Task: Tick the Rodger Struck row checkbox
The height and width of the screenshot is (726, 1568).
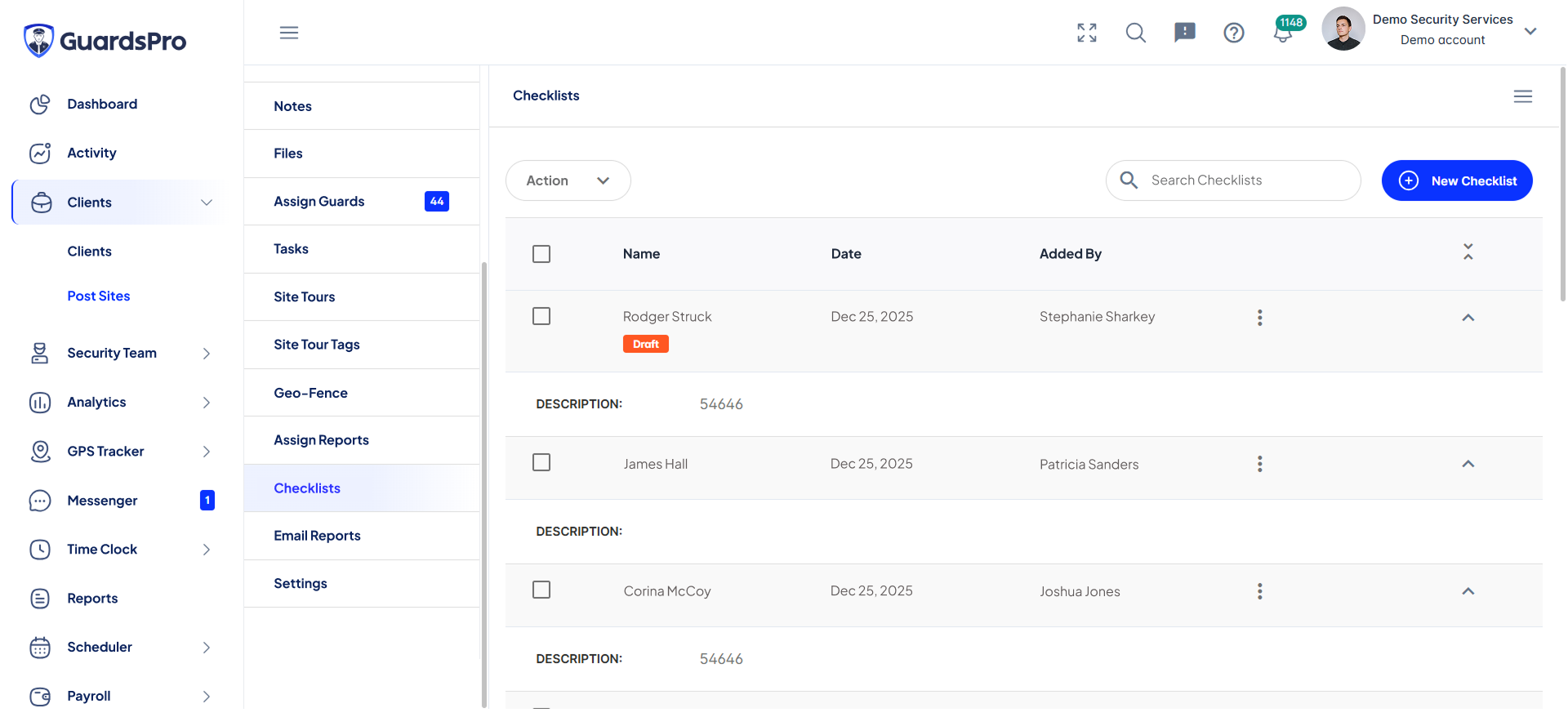Action: [541, 316]
